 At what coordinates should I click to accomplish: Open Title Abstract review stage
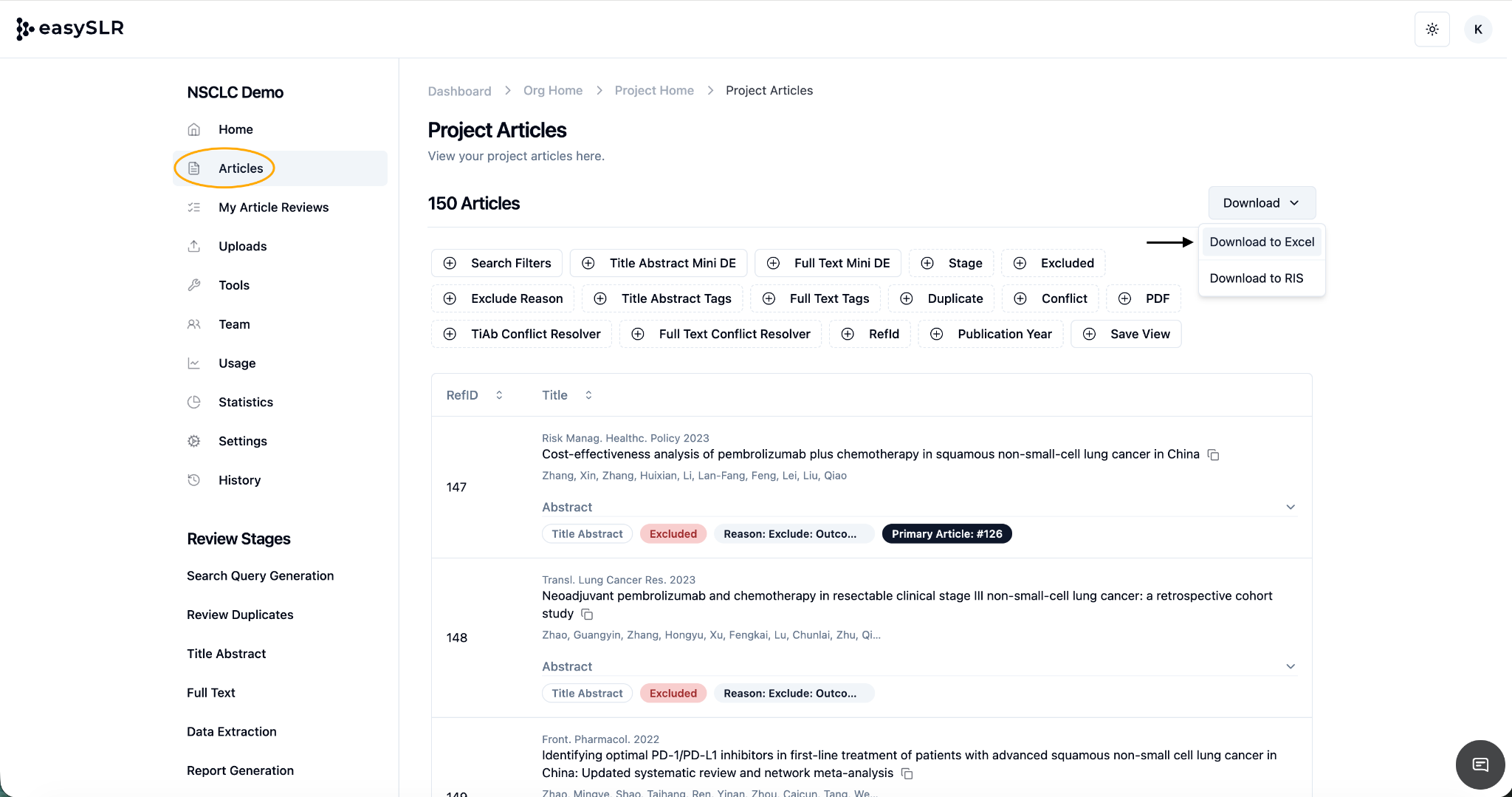point(226,654)
